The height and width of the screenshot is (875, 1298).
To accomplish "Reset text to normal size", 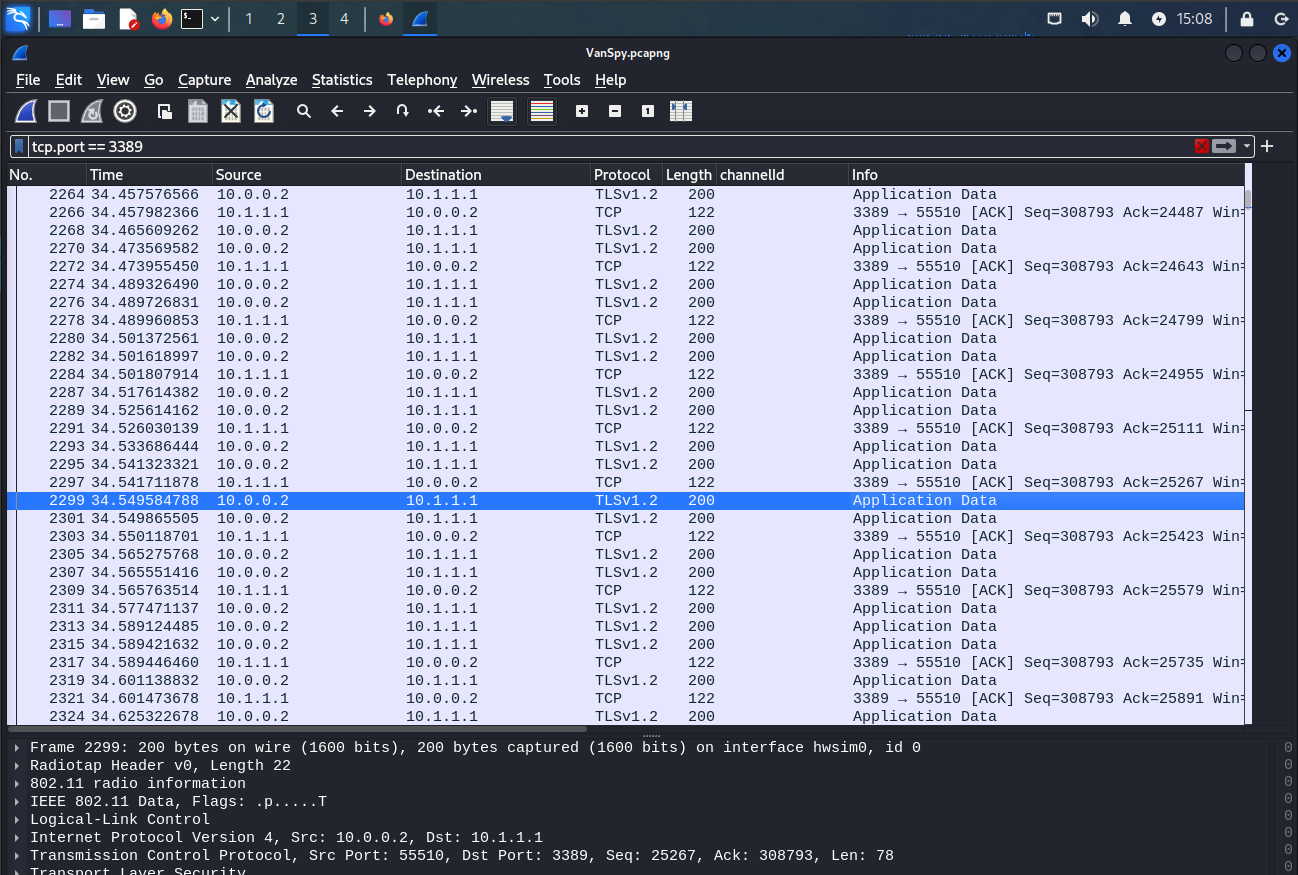I will coord(648,111).
